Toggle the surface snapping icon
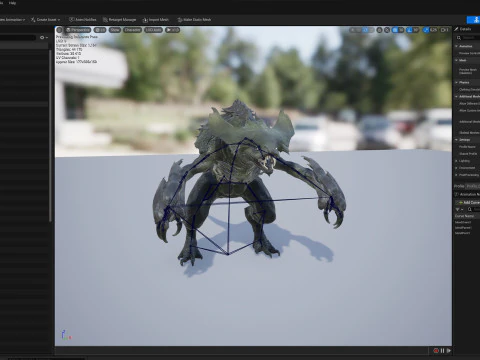This screenshot has width=480, height=360. point(387,30)
